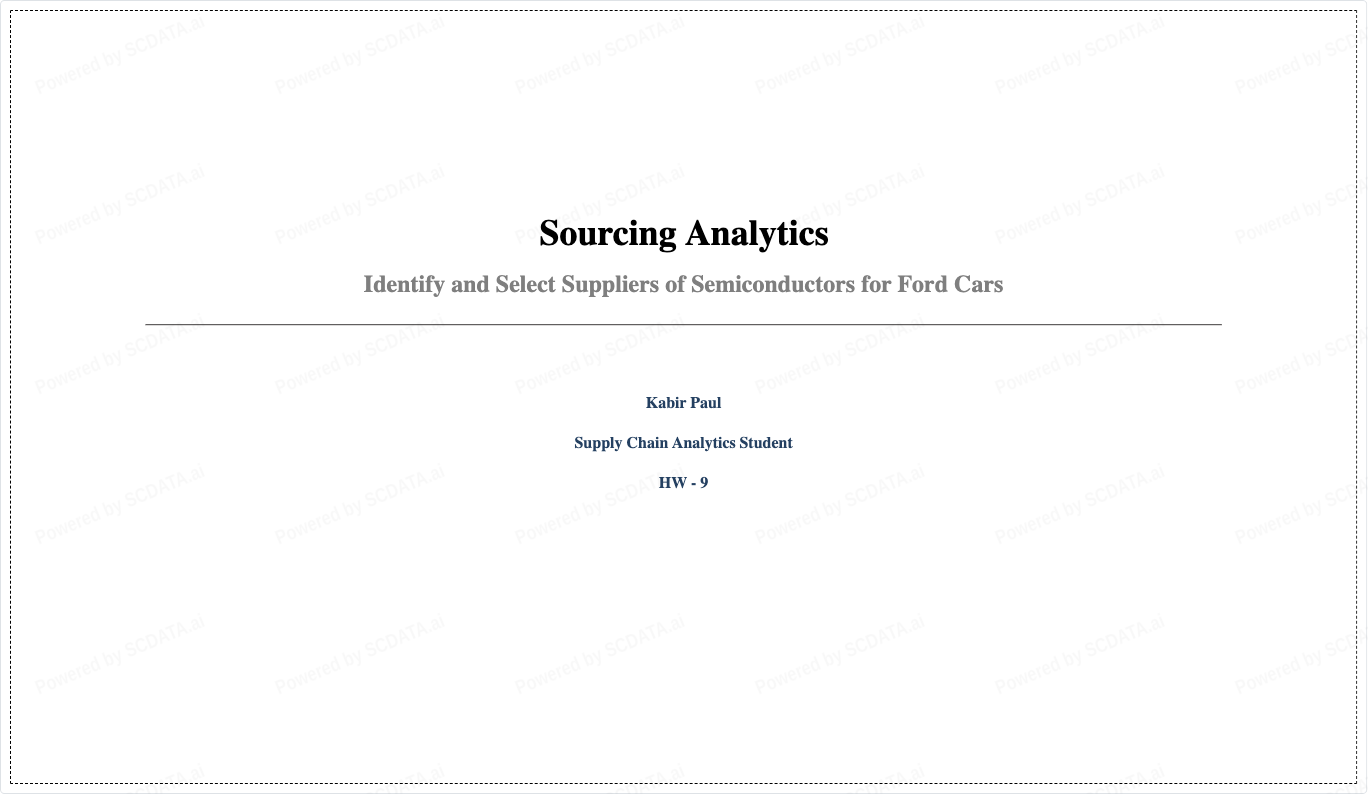Click the word "Identify" in the subtitle
This screenshot has height=794, width=1368.
click(x=404, y=285)
